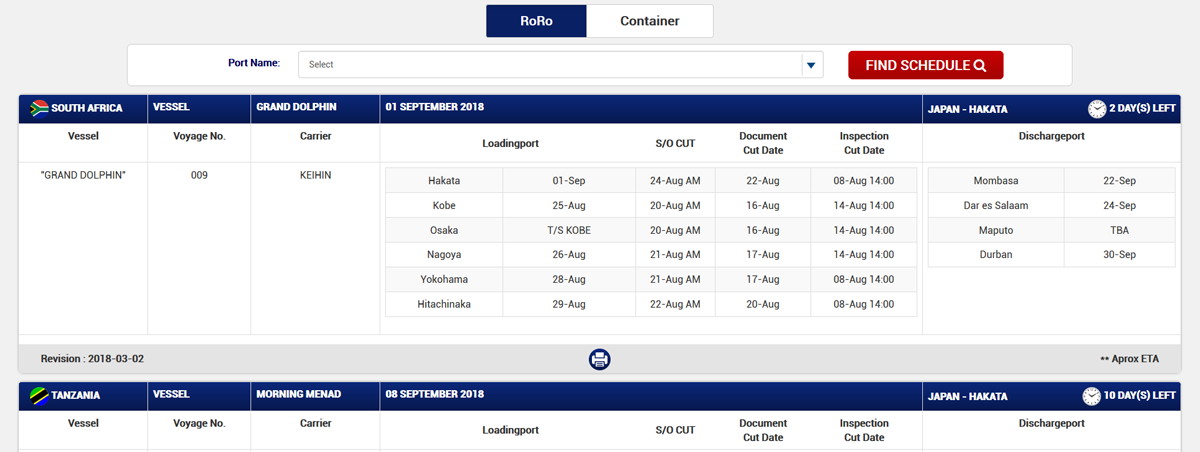Screen dimensions: 1200x452
Task: Click the Dar es Salaam discharge port cell
Action: (x=995, y=206)
